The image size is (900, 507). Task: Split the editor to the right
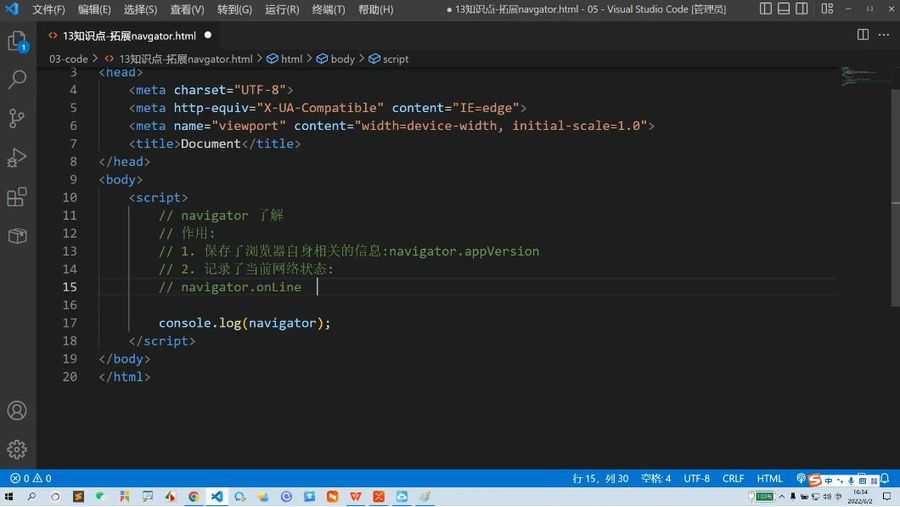point(863,35)
